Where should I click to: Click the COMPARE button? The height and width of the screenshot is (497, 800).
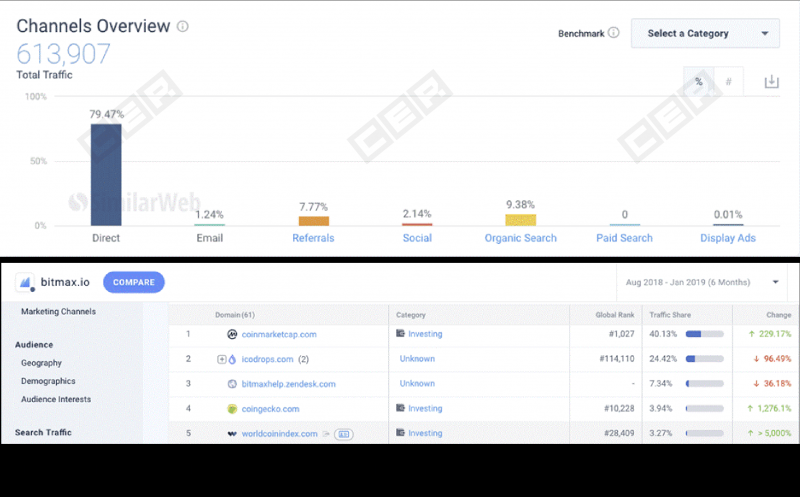[x=134, y=282]
